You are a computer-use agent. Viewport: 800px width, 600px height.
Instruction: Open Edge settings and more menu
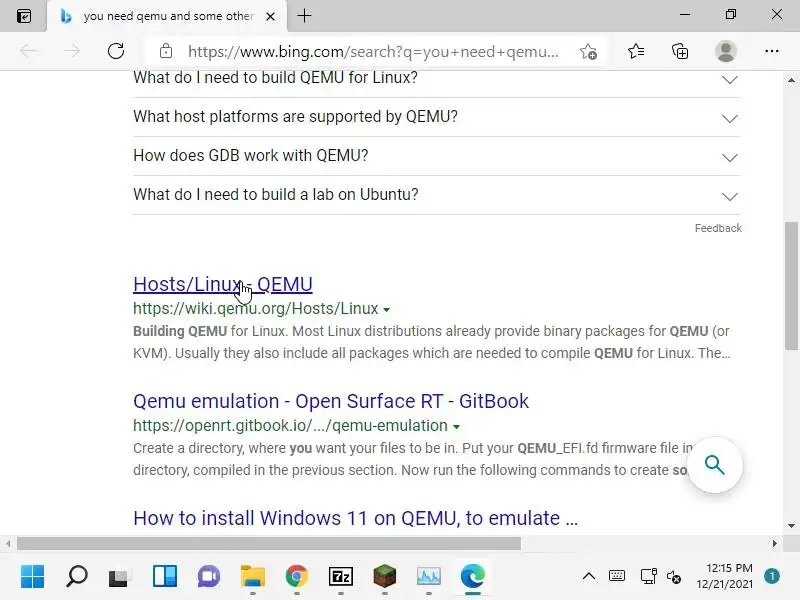771,51
